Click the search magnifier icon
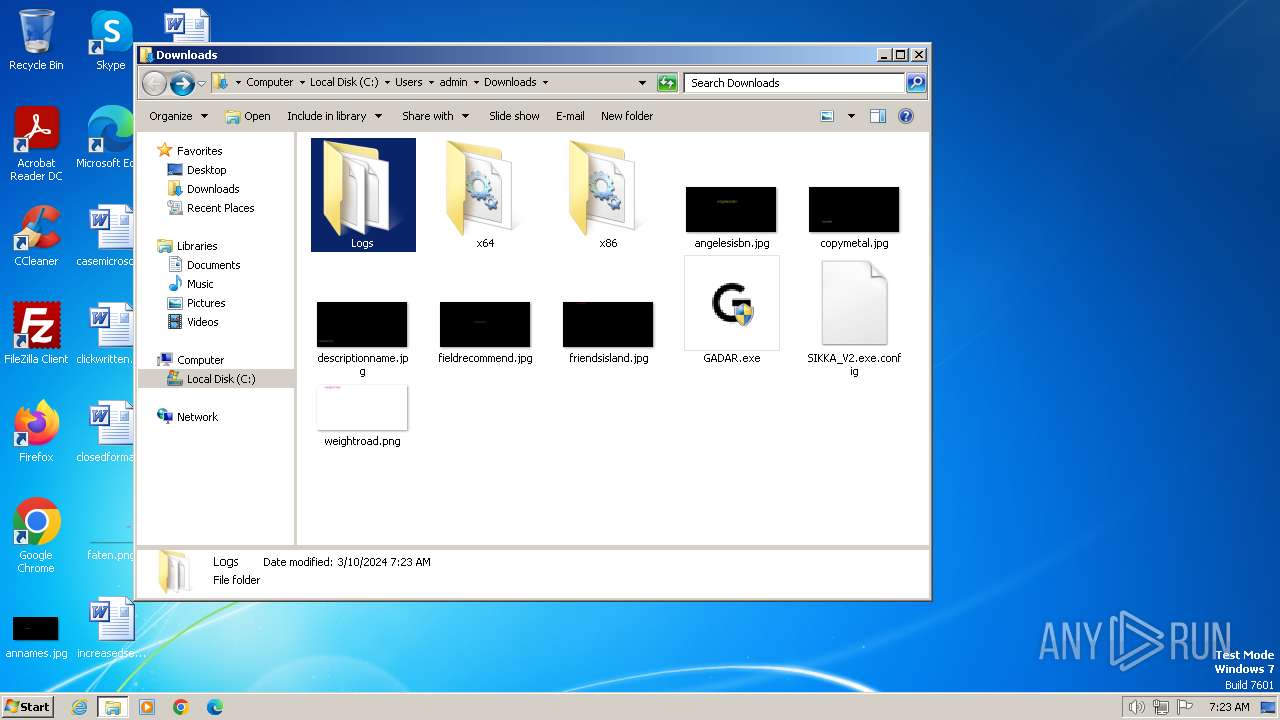Screen dimensions: 1280x720 pos(916,83)
